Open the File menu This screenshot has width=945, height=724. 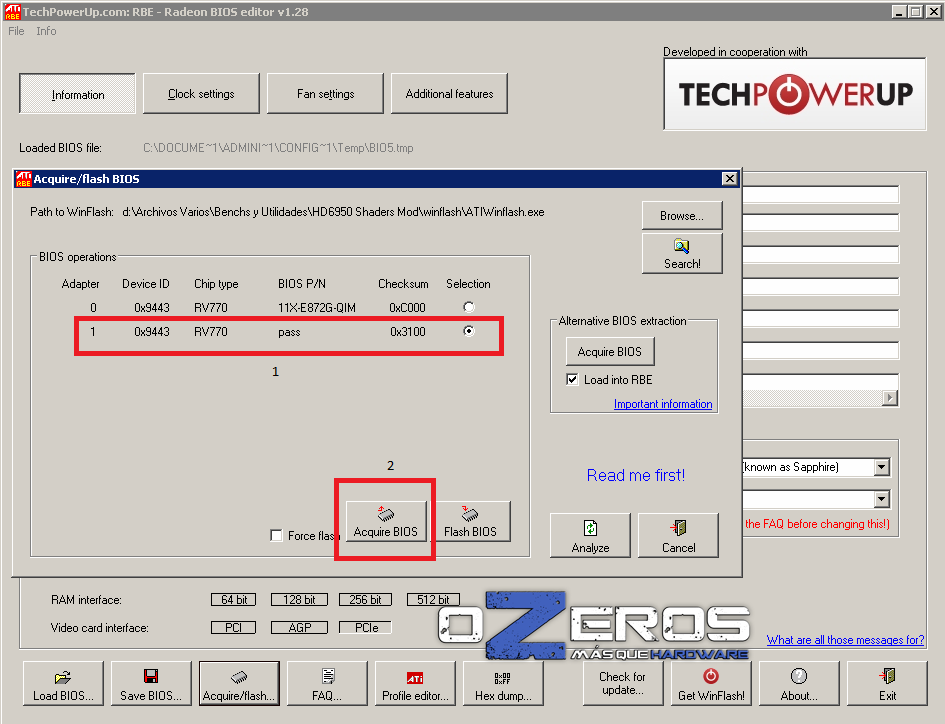click(16, 31)
